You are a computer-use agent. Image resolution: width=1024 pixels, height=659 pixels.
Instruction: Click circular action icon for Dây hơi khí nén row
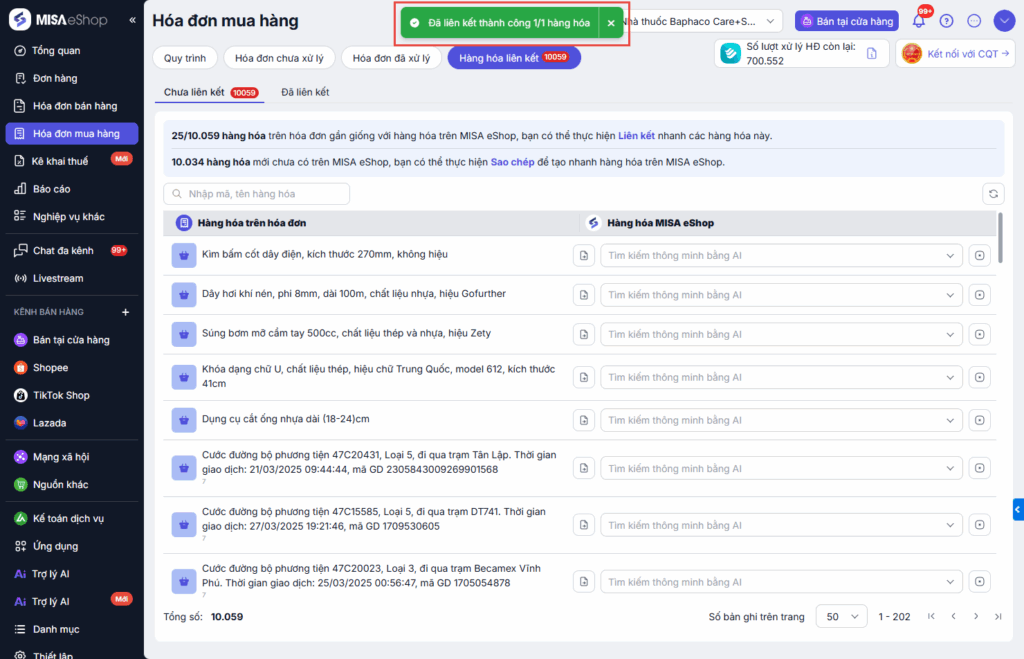coord(980,295)
